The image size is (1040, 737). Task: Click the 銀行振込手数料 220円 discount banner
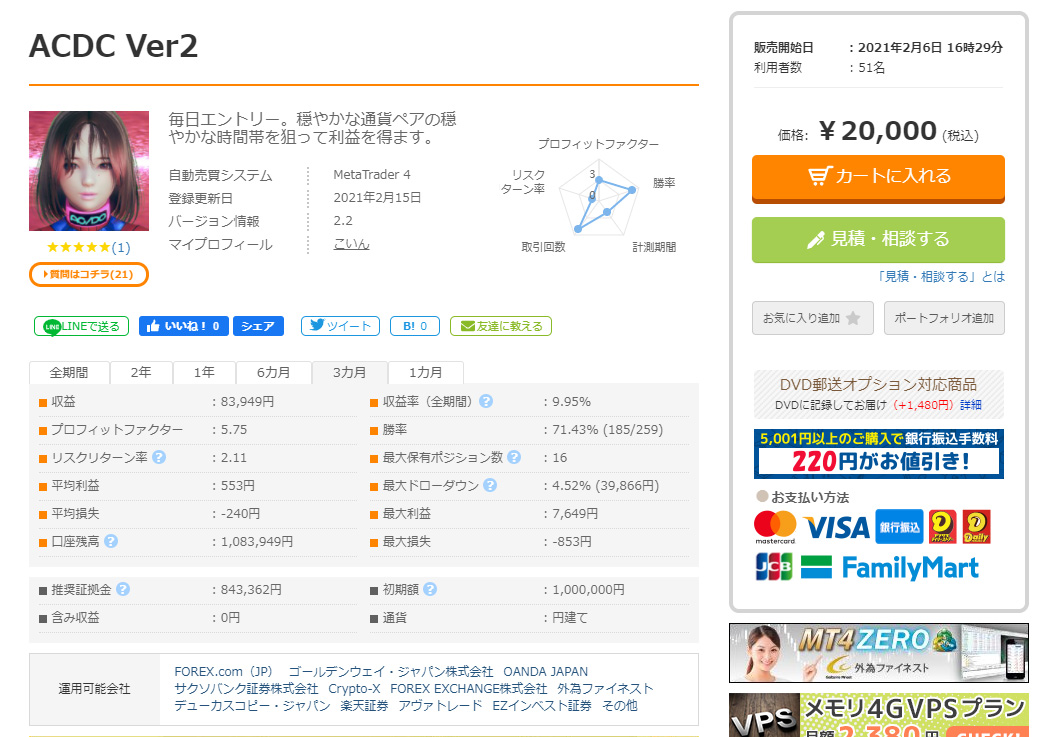(878, 454)
